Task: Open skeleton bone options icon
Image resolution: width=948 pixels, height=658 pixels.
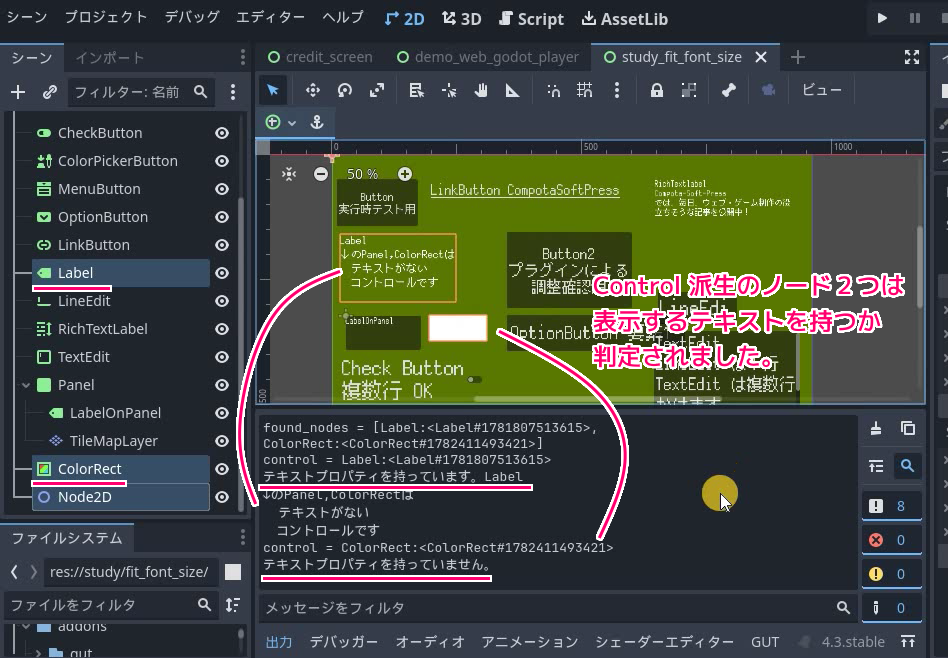Action: pyautogui.click(x=729, y=91)
